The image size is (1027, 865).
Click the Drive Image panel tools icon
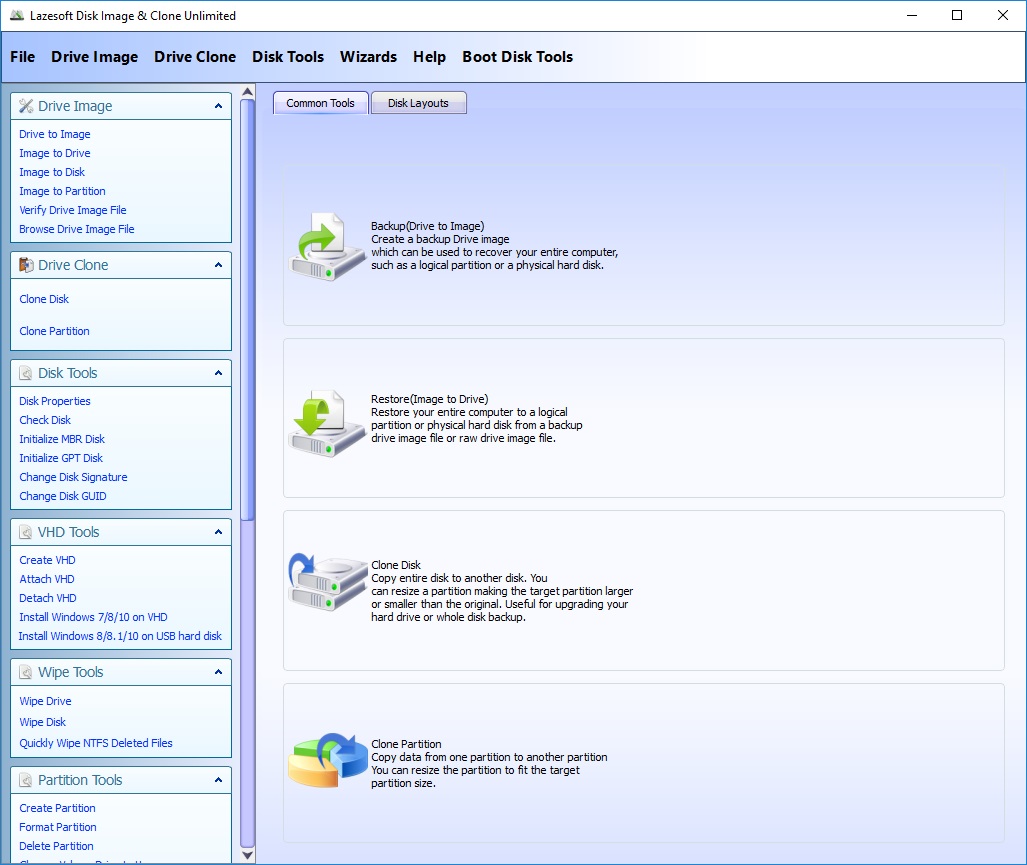tap(26, 105)
